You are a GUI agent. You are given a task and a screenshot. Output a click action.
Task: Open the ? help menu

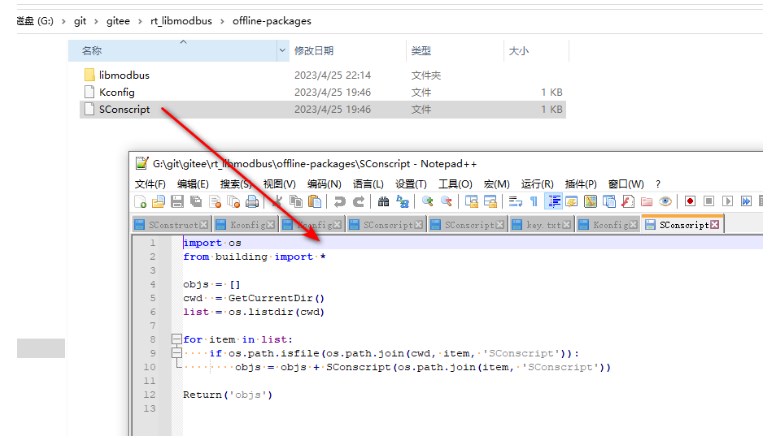[658, 184]
